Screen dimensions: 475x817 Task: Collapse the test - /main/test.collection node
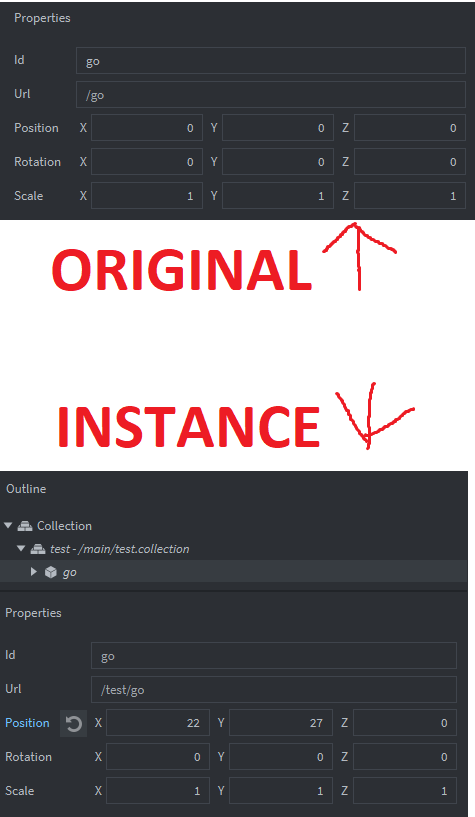(21, 549)
